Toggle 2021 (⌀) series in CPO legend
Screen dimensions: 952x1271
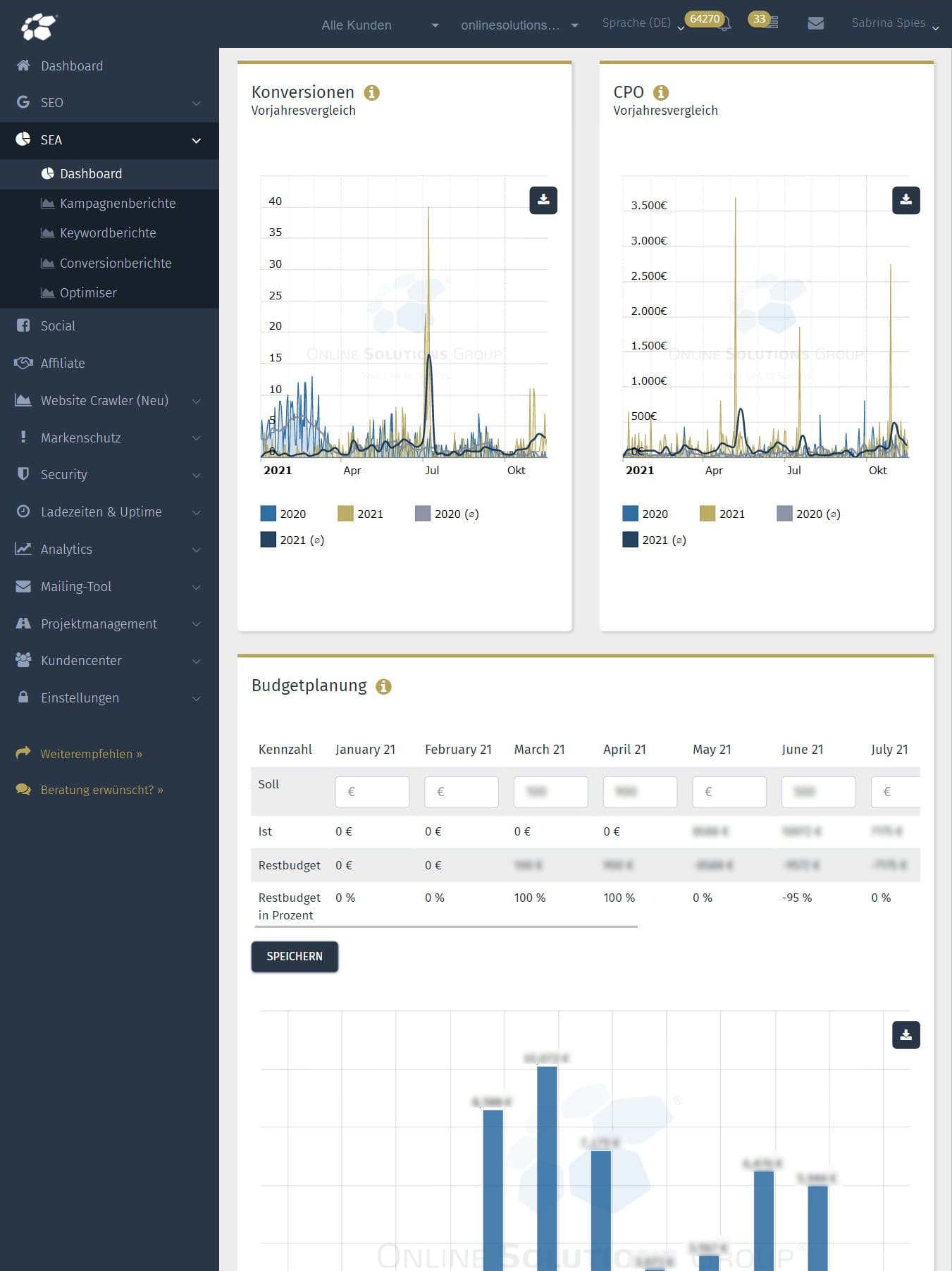tap(655, 540)
